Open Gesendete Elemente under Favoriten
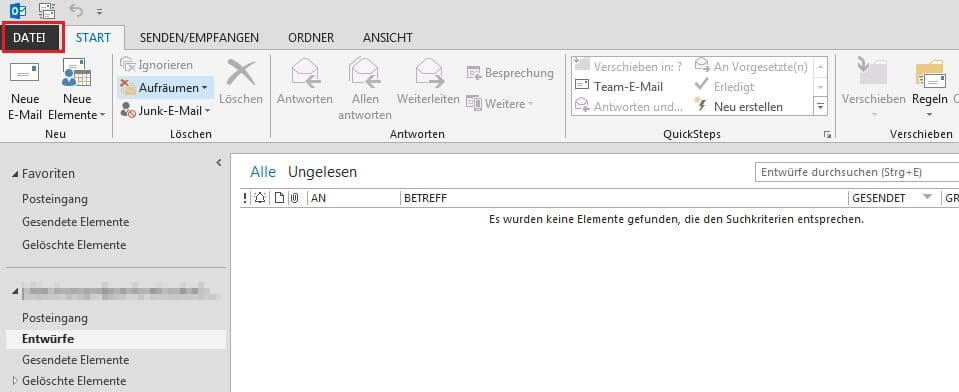 click(x=75, y=222)
